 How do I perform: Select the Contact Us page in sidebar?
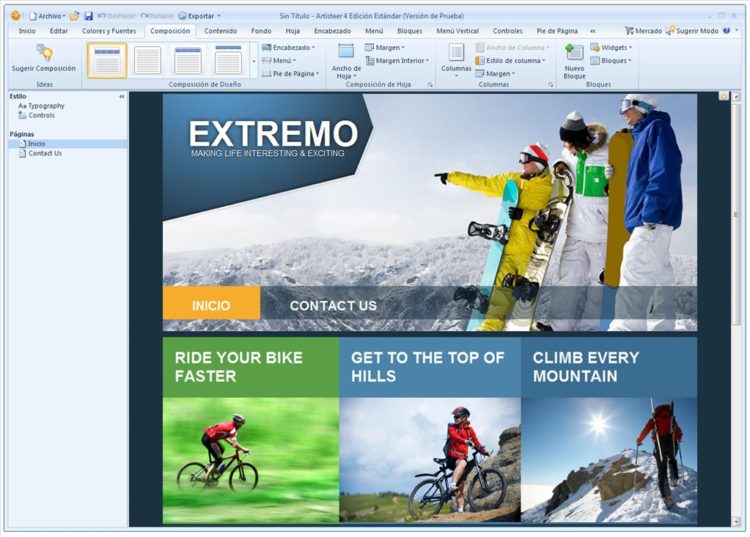(45, 153)
